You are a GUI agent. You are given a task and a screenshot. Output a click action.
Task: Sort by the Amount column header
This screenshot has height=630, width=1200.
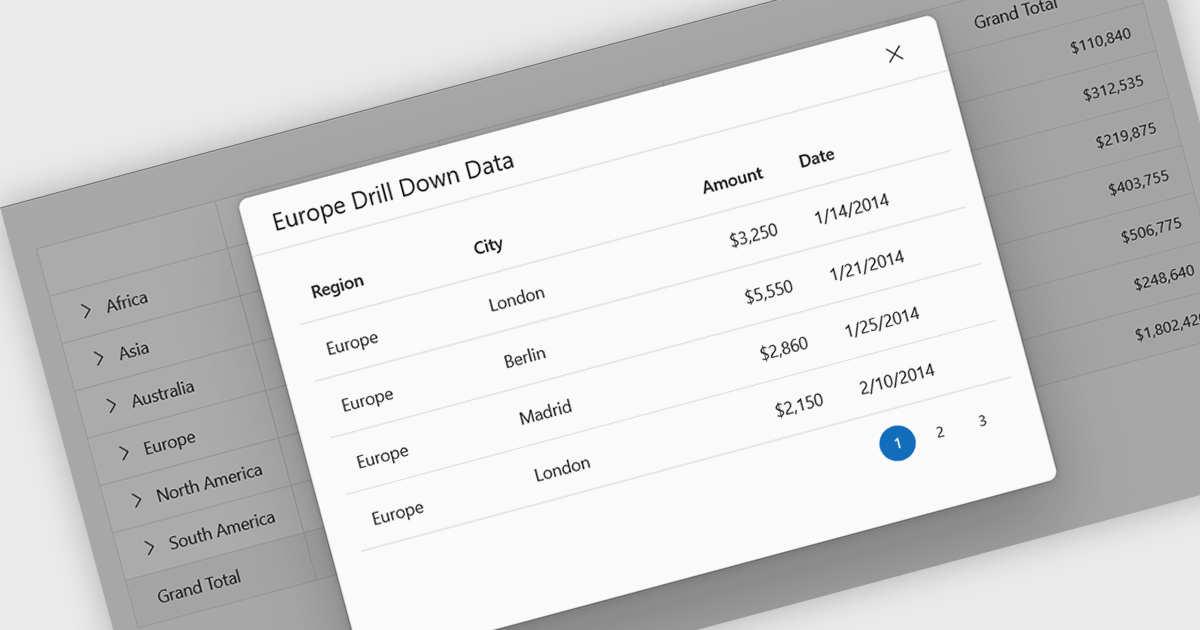pos(732,181)
